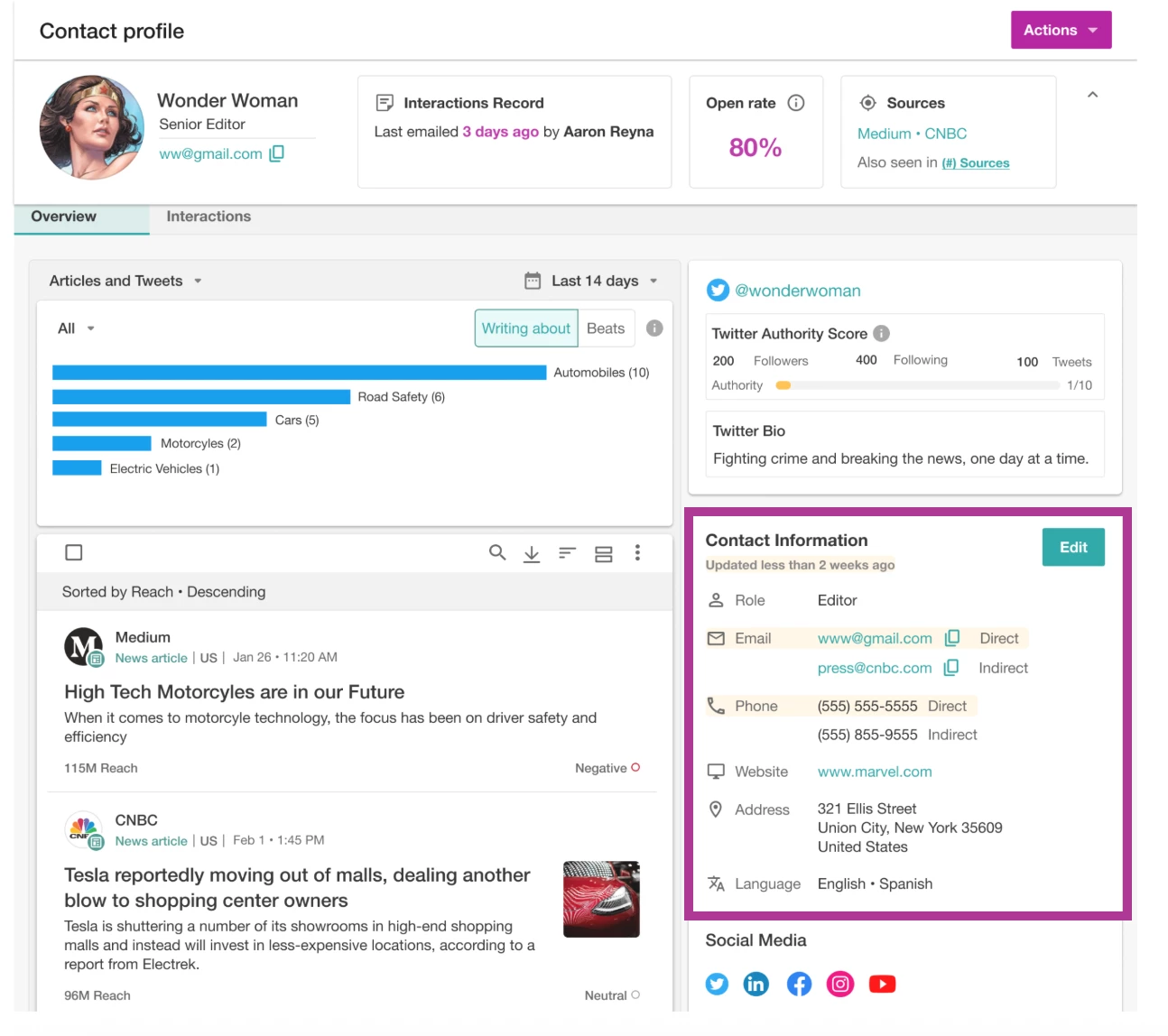
Task: Open the Open rate info icon
Action: [796, 103]
